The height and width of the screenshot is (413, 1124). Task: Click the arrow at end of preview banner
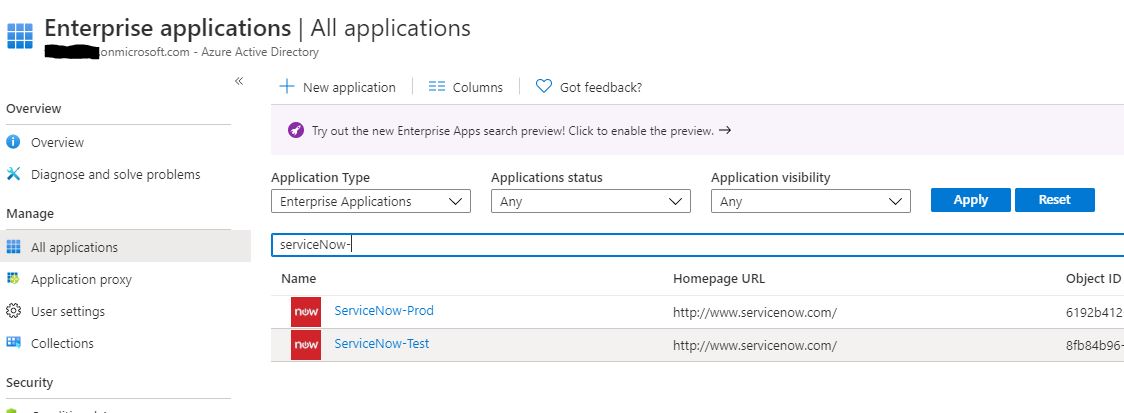[x=725, y=130]
